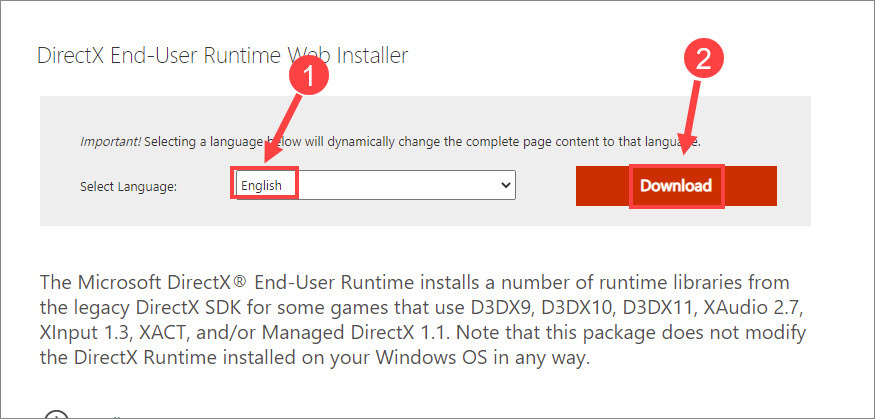Click the Select Language label
875x419 pixels.
click(129, 186)
